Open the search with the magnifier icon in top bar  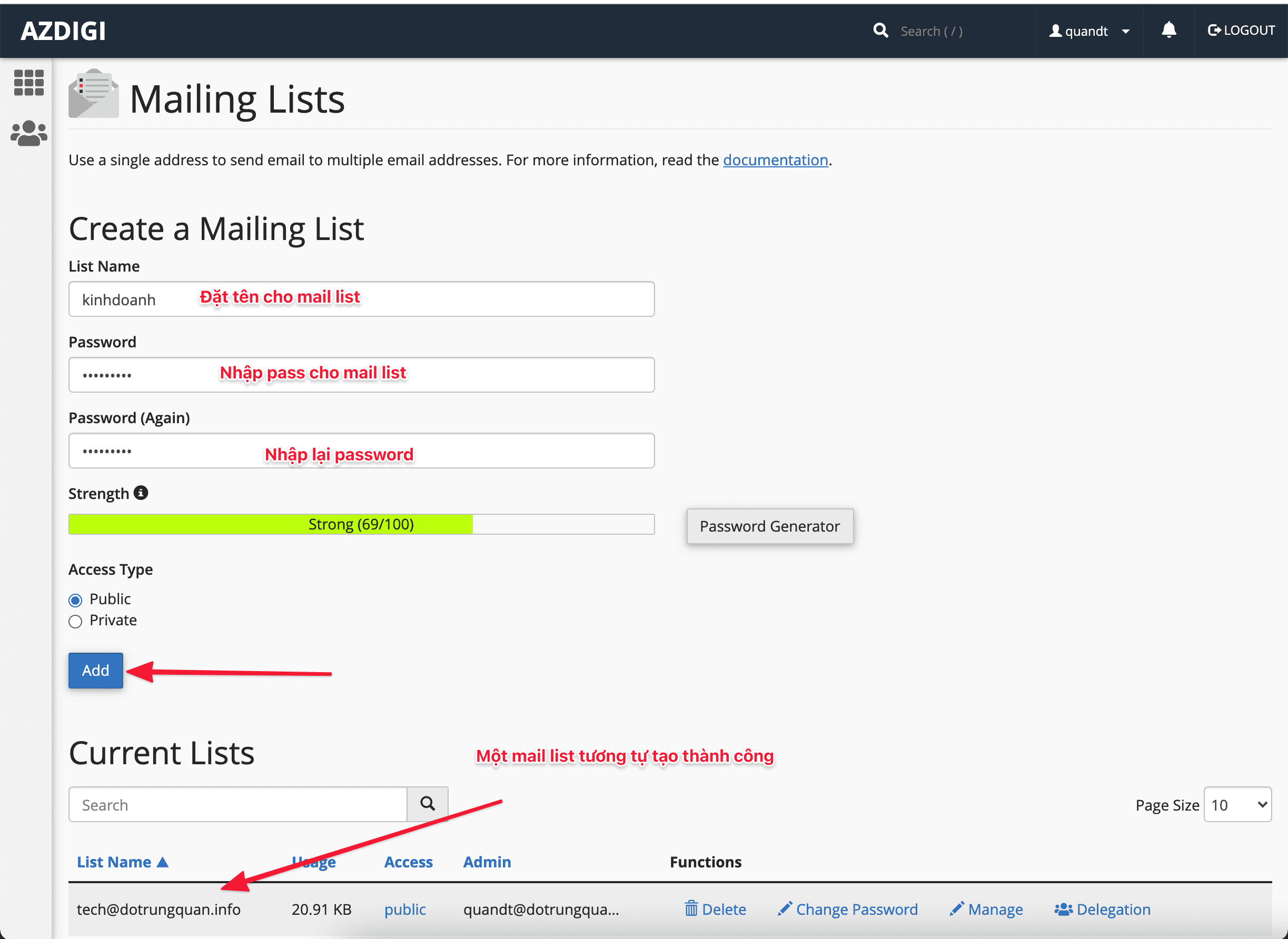click(880, 31)
